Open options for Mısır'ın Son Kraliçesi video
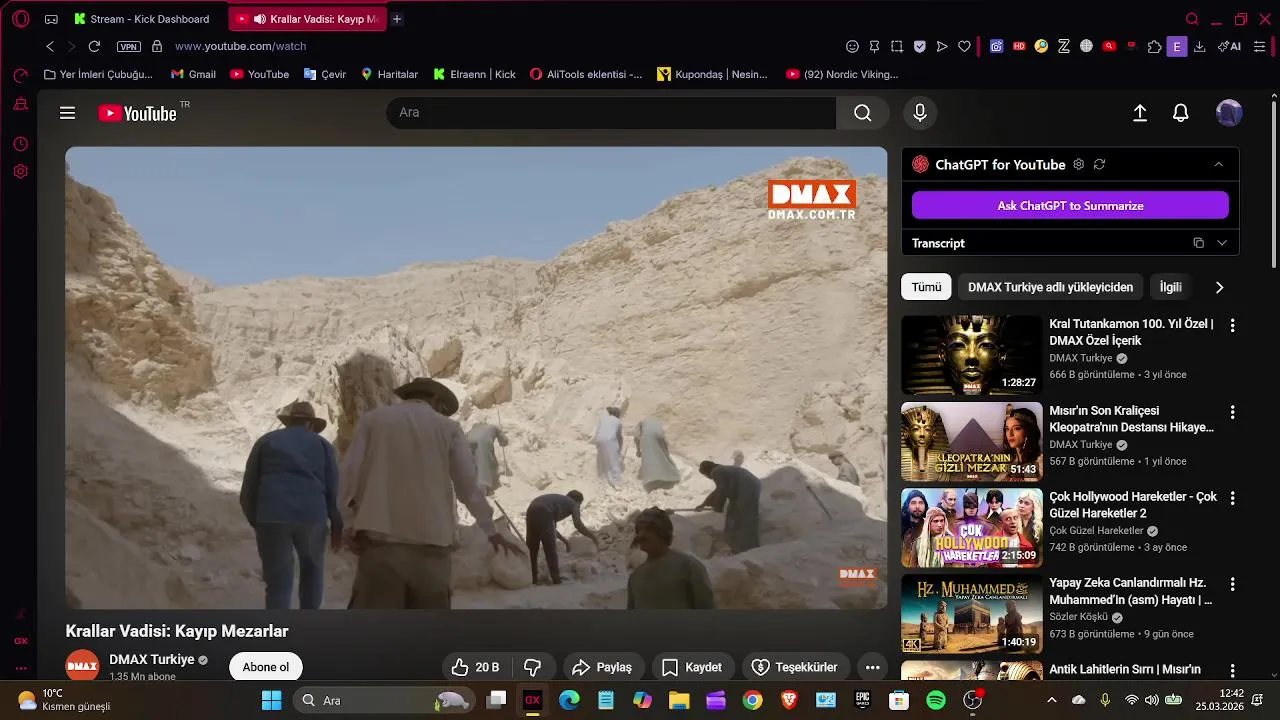Image resolution: width=1280 pixels, height=720 pixels. [x=1232, y=412]
